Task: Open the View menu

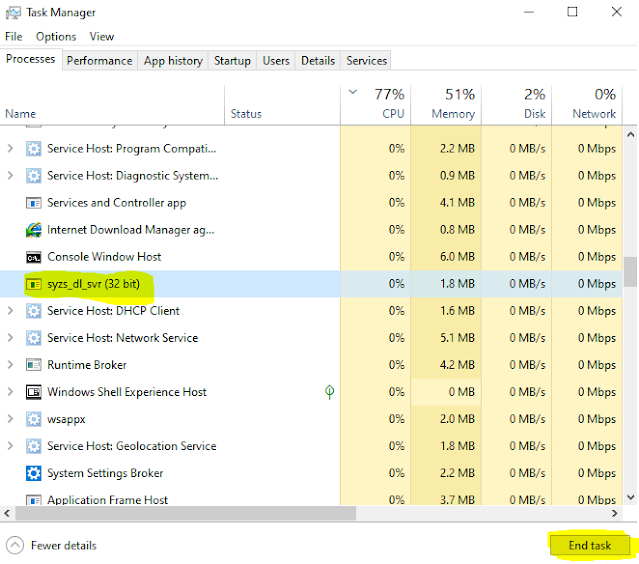Action: pyautogui.click(x=101, y=37)
